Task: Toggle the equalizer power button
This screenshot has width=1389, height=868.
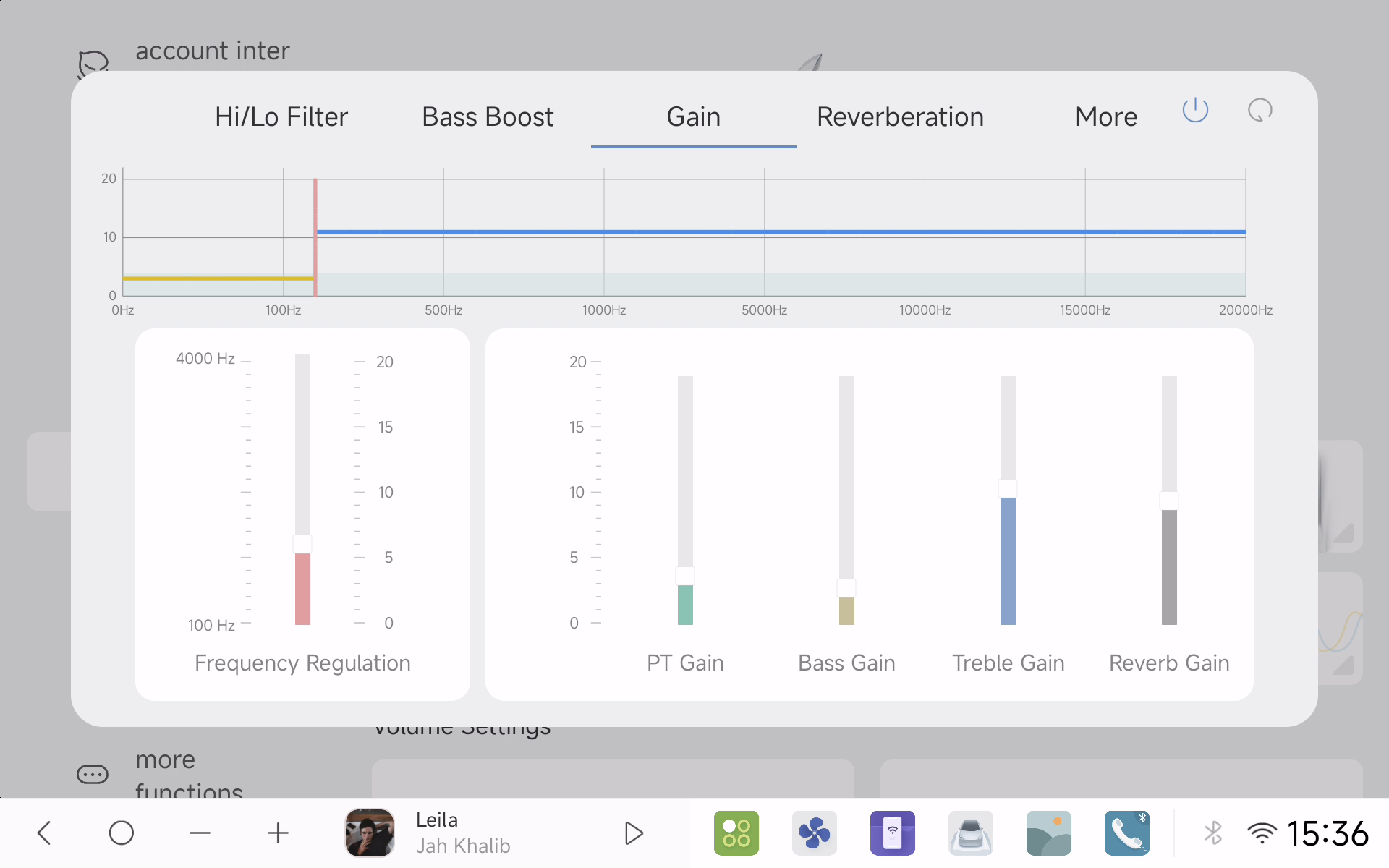Action: pyautogui.click(x=1195, y=111)
